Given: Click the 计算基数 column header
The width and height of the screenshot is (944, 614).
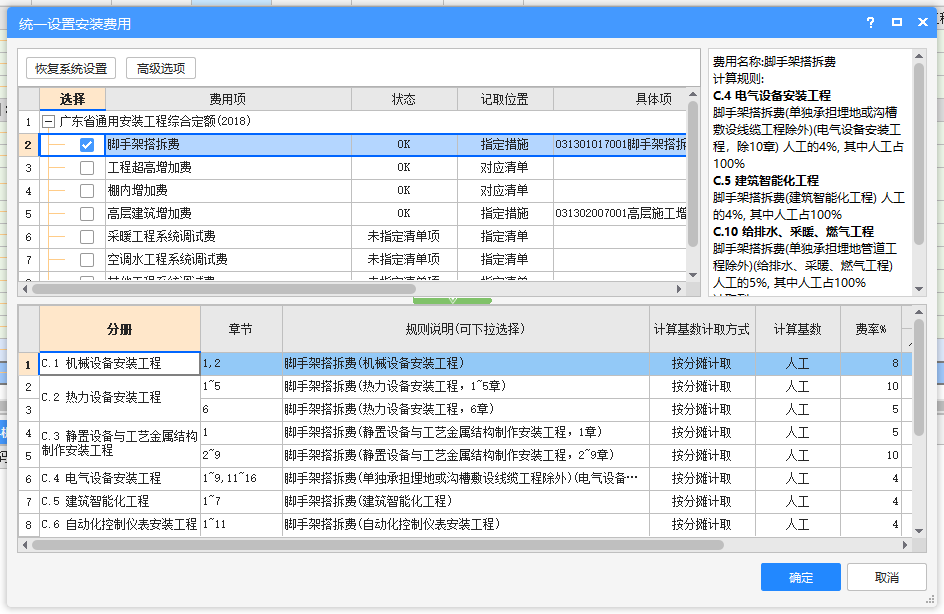Looking at the screenshot, I should tap(798, 329).
